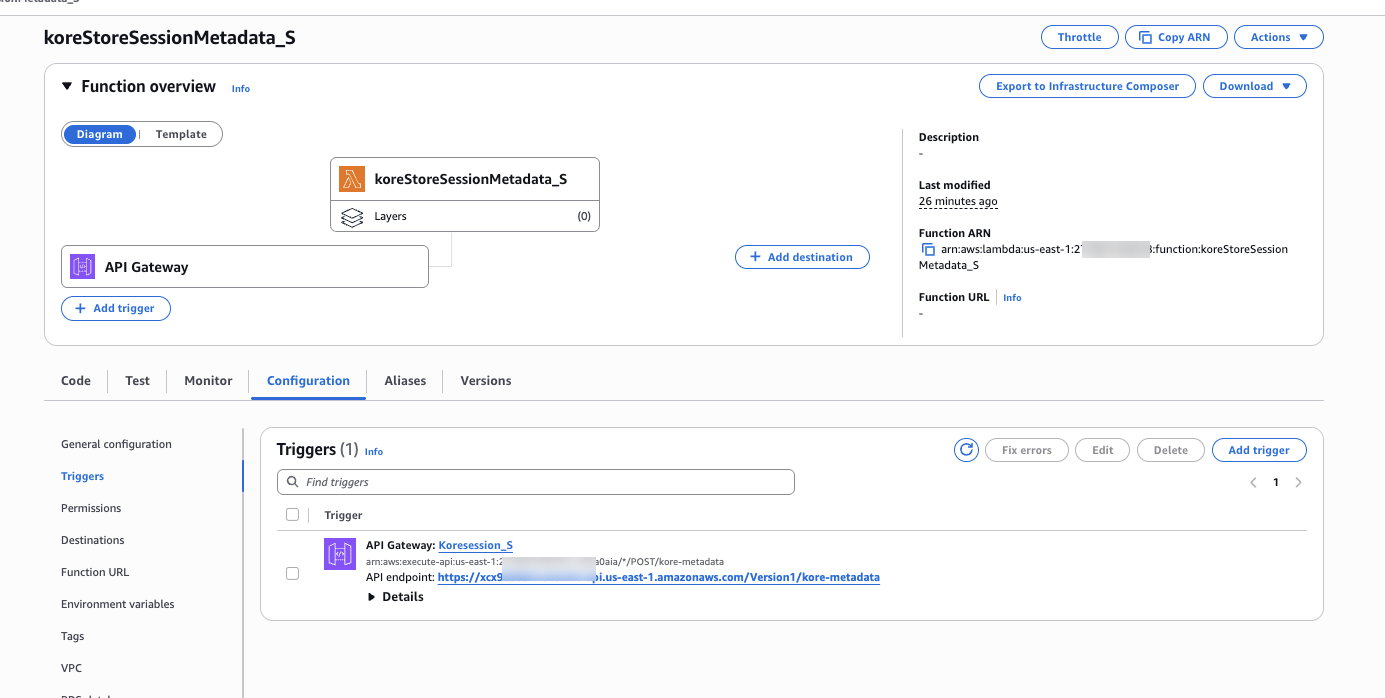Viewport: 1385px width, 698px height.
Task: Click inside the Find triggers search field
Action: coord(535,482)
